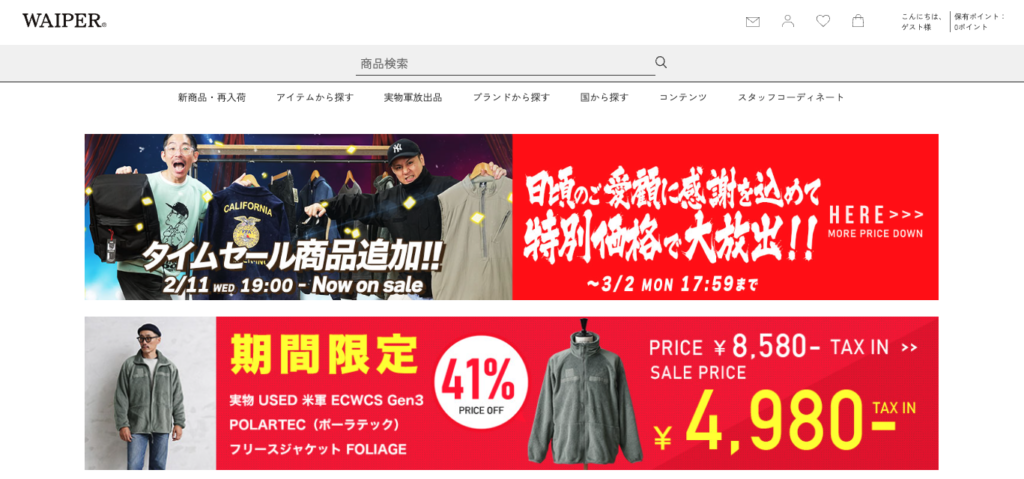Open スタッフコーディネート page
The width and height of the screenshot is (1024, 479).
(791, 97)
